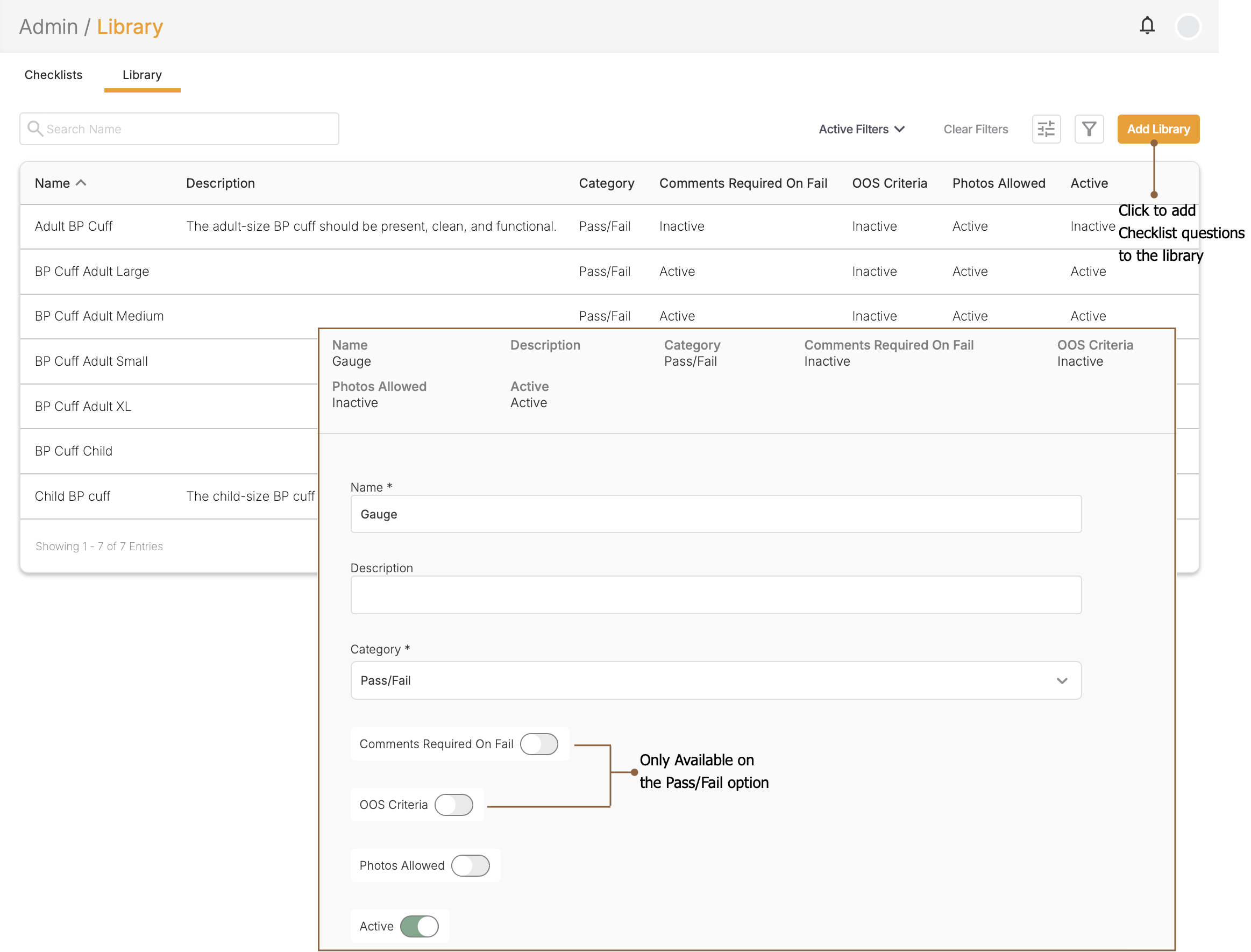Open the Adult BP Cuff row

(74, 226)
